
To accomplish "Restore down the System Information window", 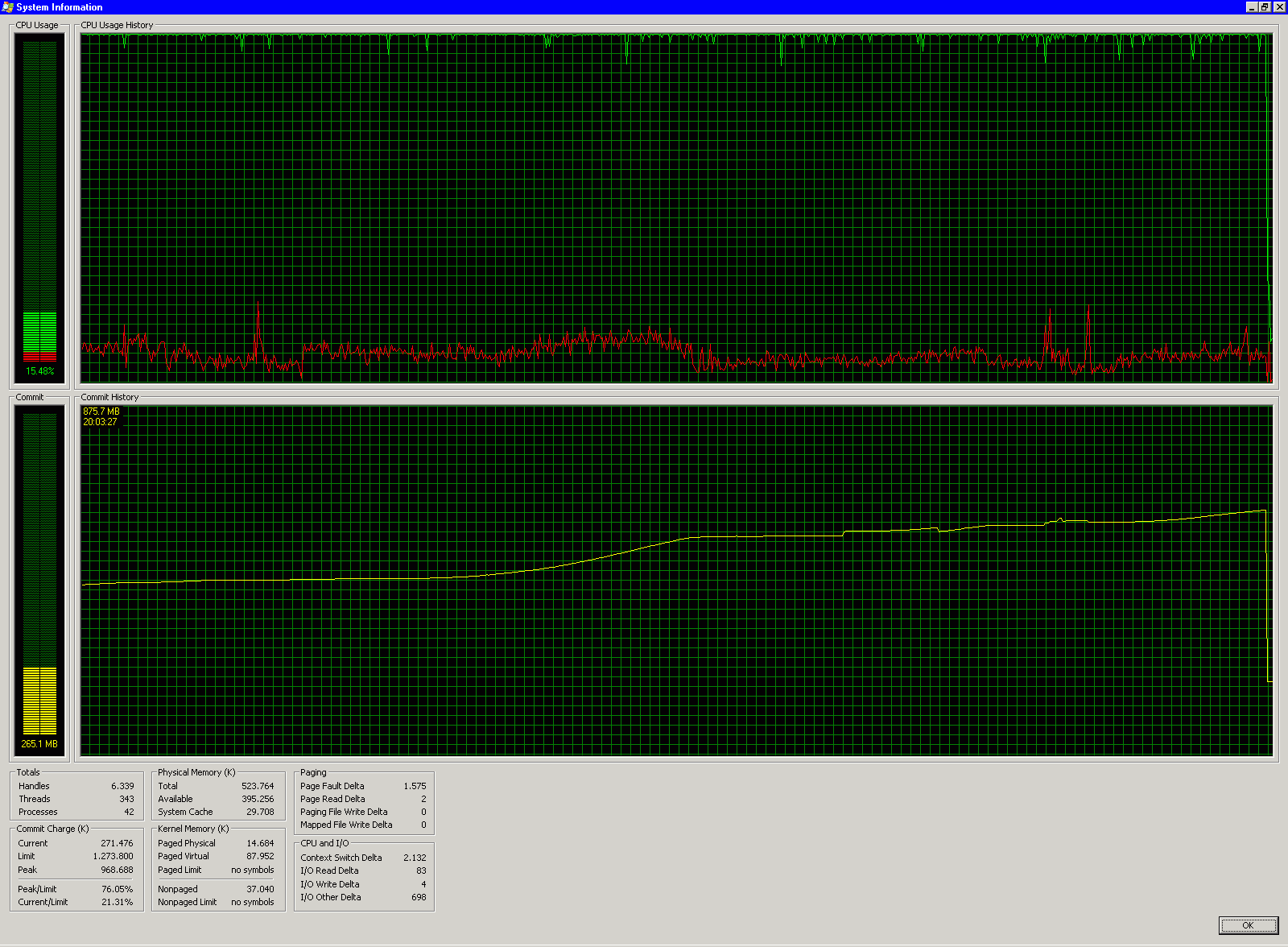I will pyautogui.click(x=1265, y=7).
